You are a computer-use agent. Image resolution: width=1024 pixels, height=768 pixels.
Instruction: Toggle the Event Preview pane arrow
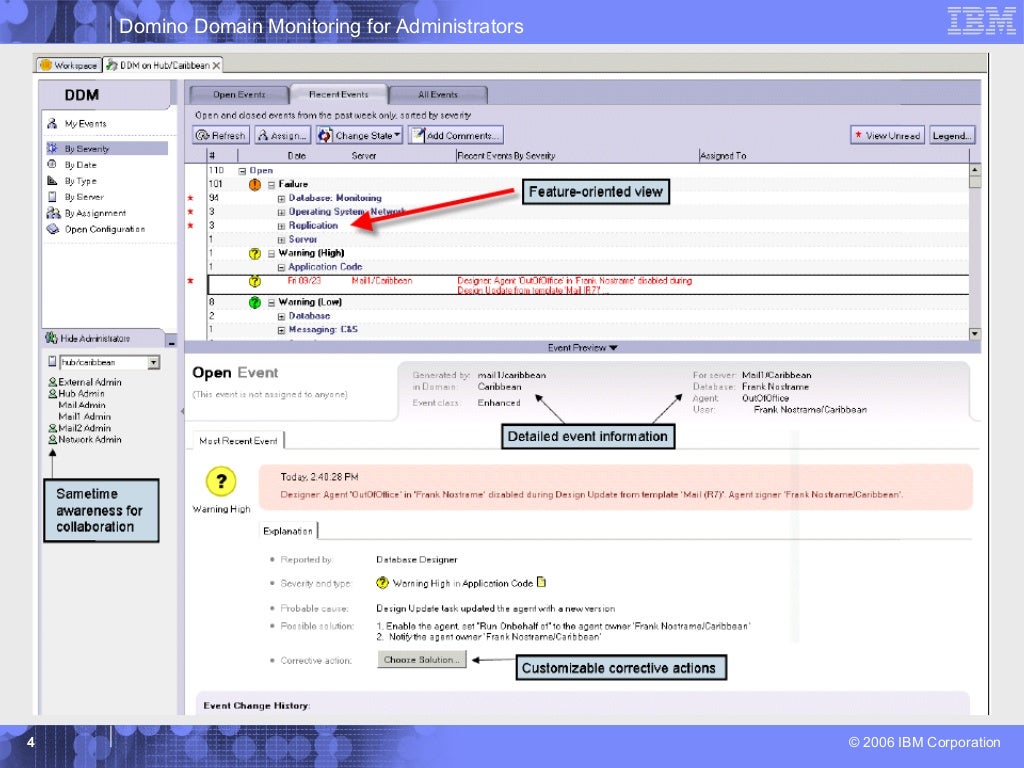tap(613, 348)
